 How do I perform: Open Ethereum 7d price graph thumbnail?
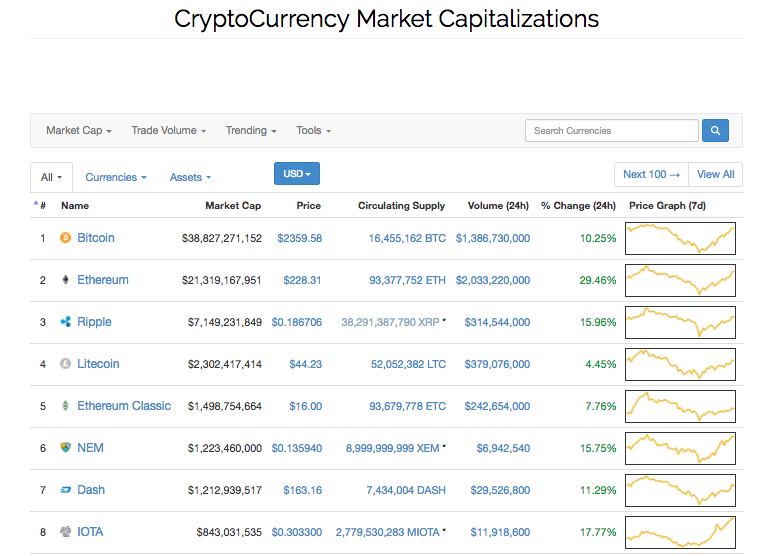[x=680, y=280]
